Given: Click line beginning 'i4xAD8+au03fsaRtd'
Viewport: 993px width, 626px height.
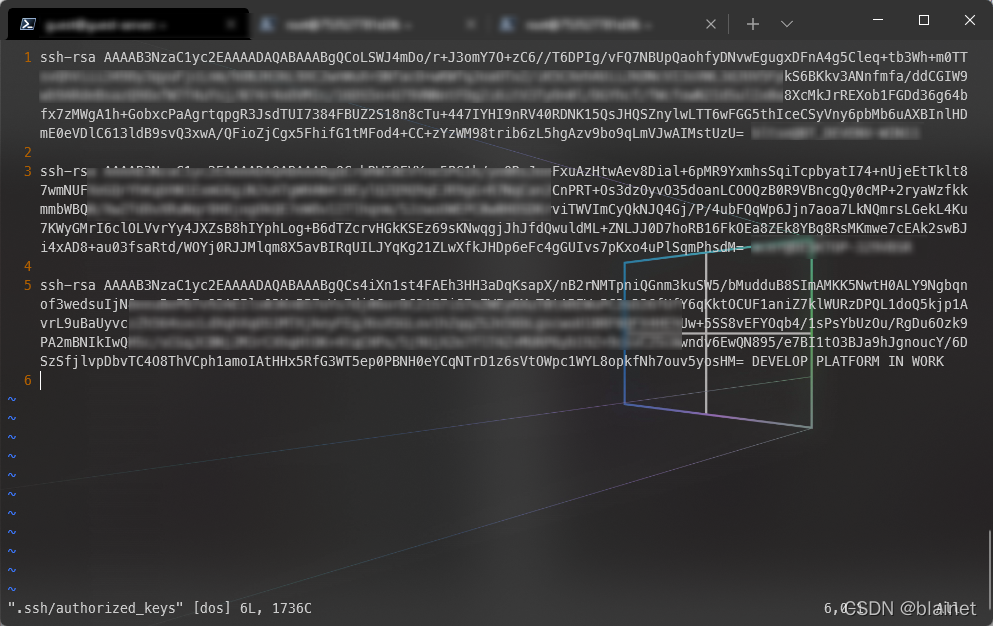Looking at the screenshot, I should (392, 247).
